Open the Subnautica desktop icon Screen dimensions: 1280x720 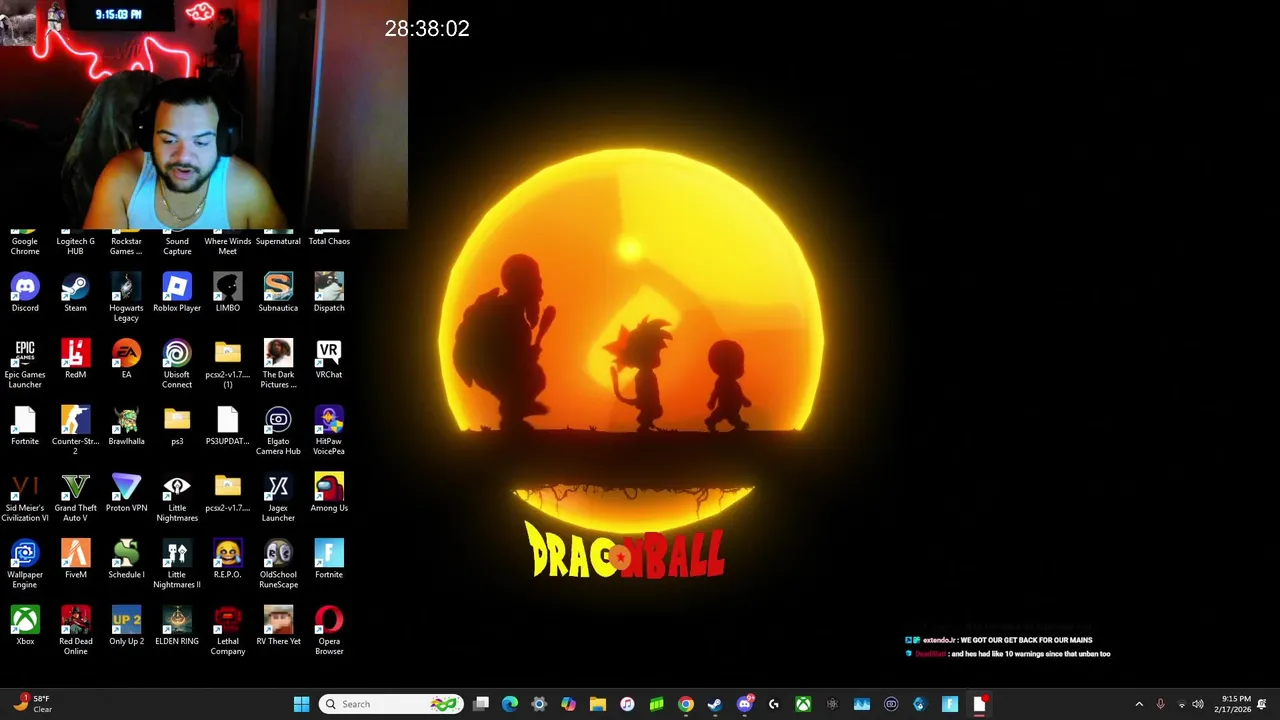[278, 293]
